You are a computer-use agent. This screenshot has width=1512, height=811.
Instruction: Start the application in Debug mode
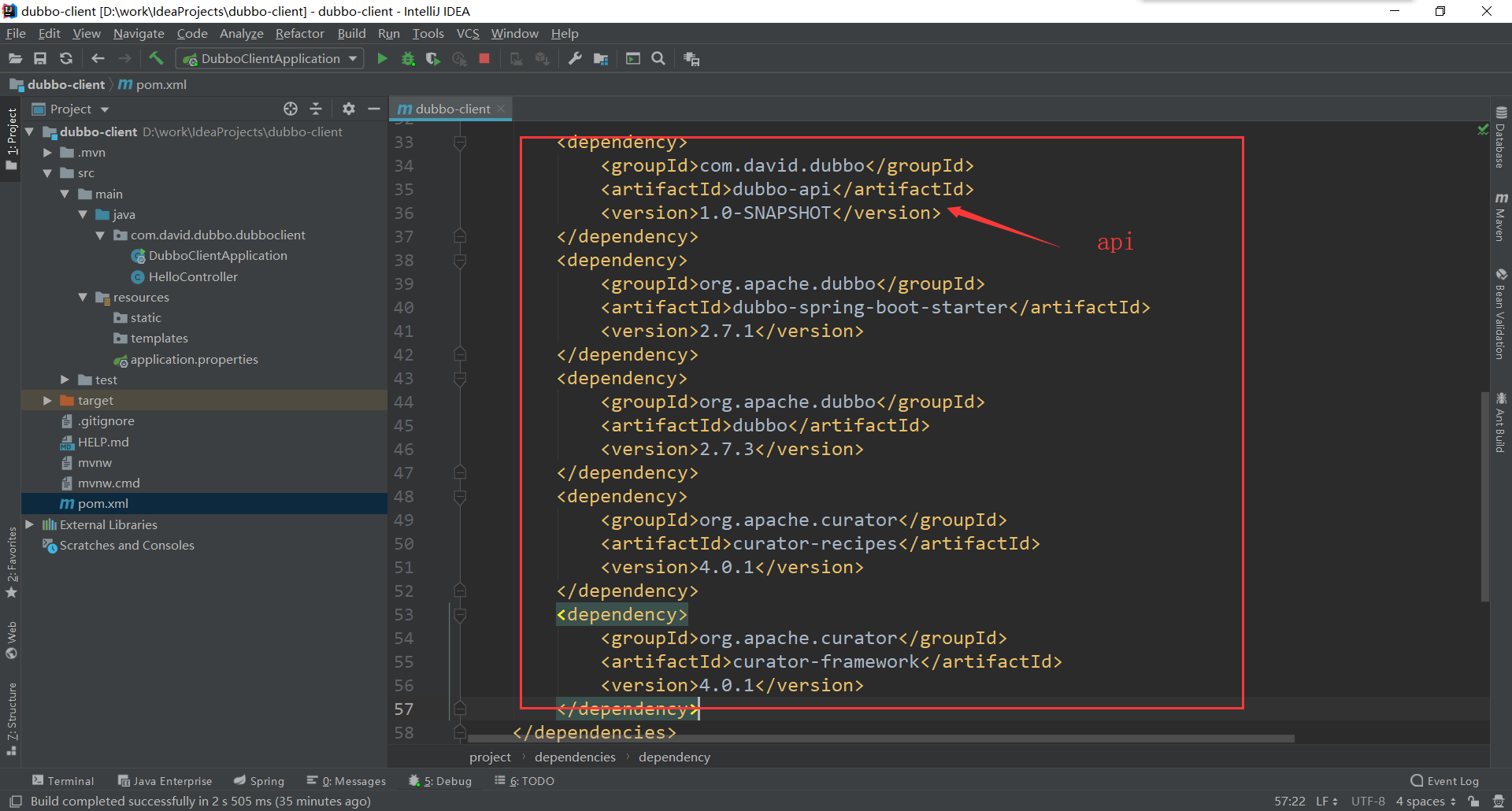click(x=408, y=58)
